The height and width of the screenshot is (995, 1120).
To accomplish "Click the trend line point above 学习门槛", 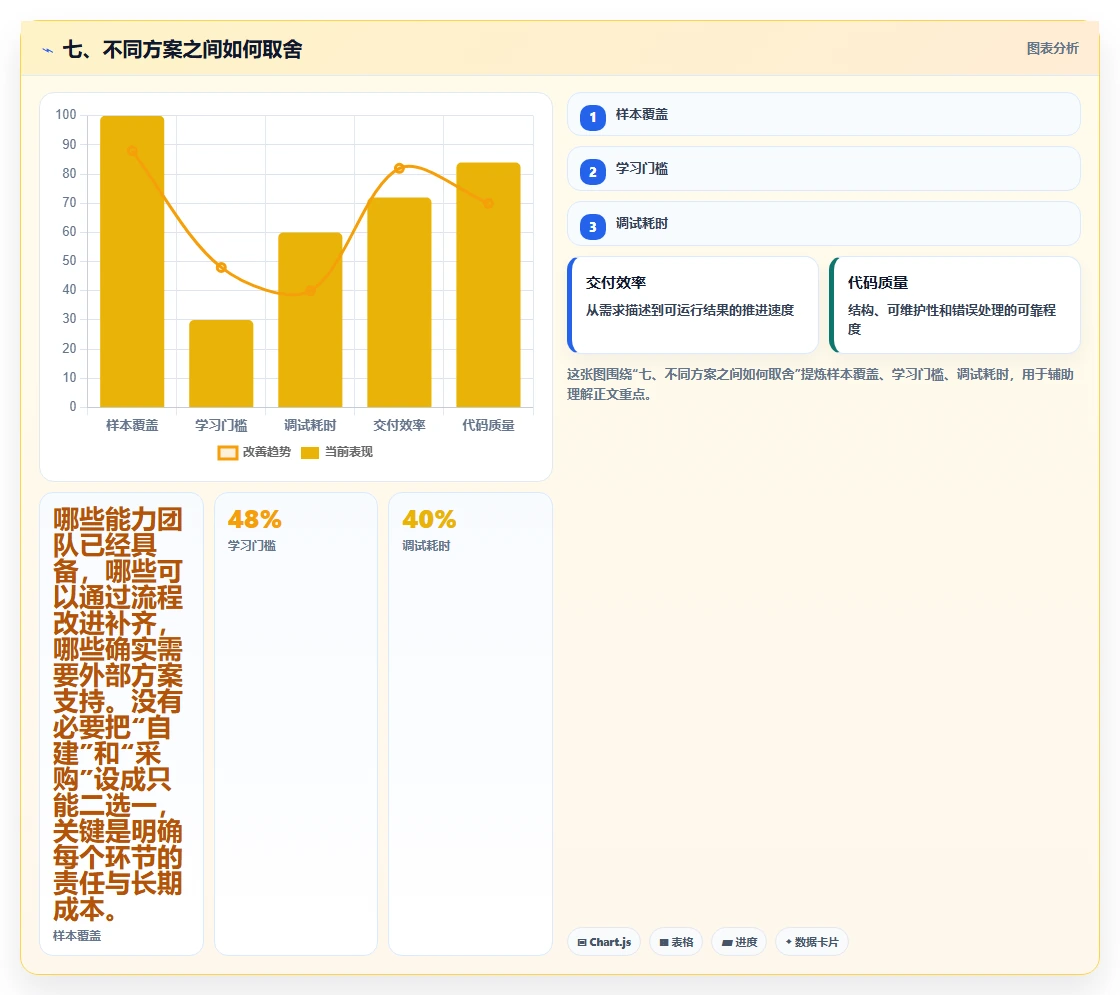I will coord(221,268).
